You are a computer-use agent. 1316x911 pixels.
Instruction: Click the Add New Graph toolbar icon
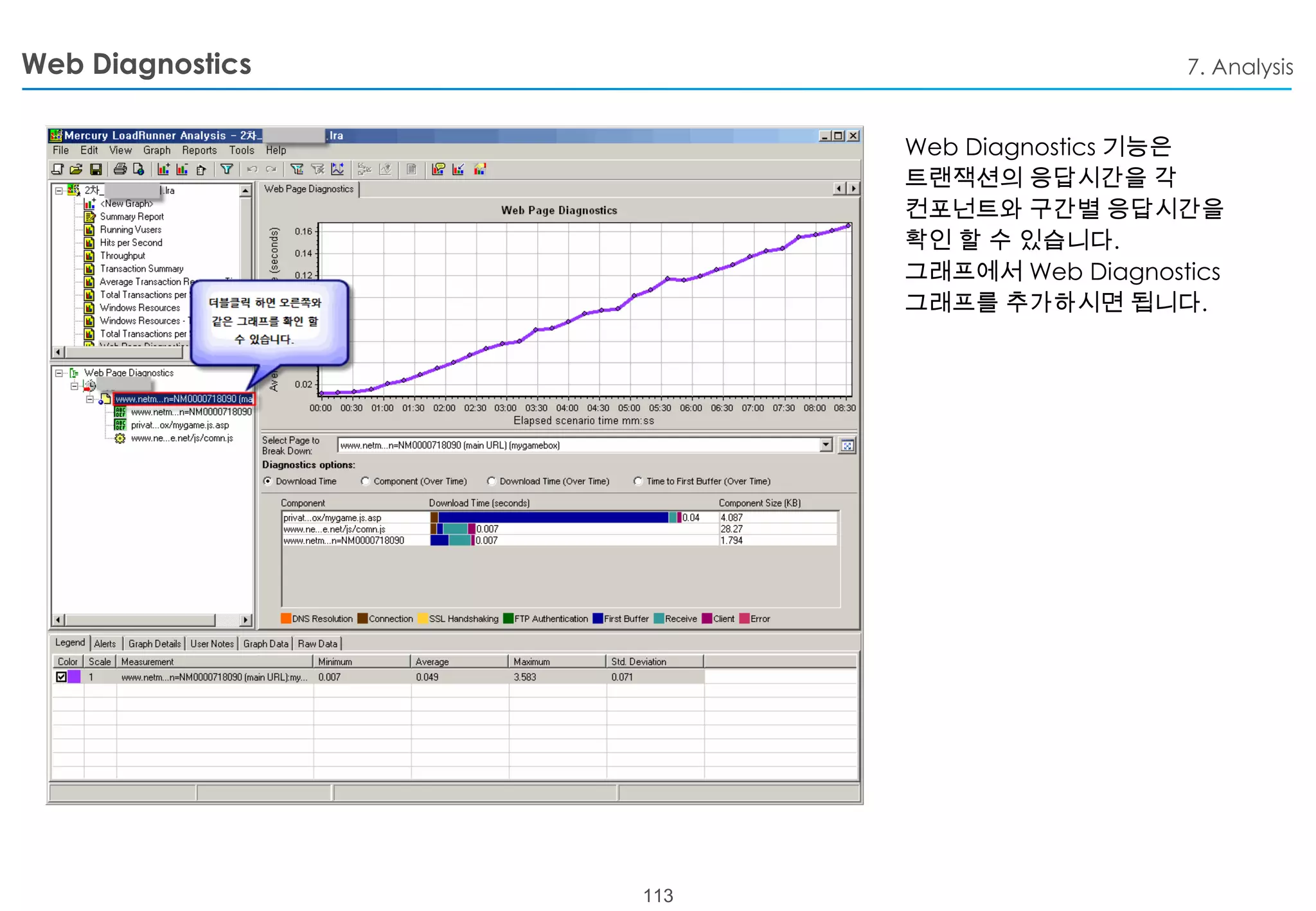(x=163, y=169)
